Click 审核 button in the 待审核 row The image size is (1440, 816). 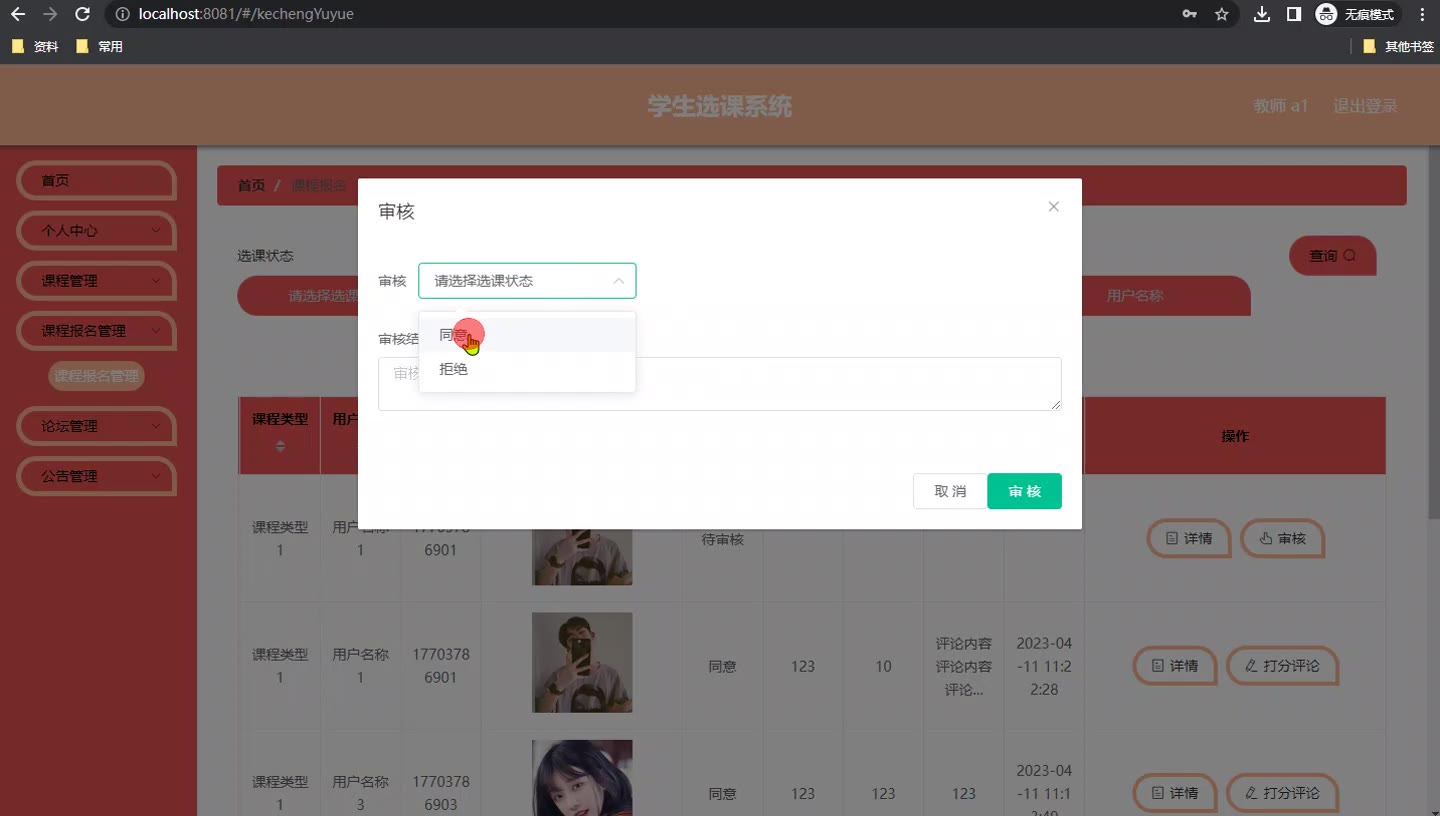pos(1282,538)
